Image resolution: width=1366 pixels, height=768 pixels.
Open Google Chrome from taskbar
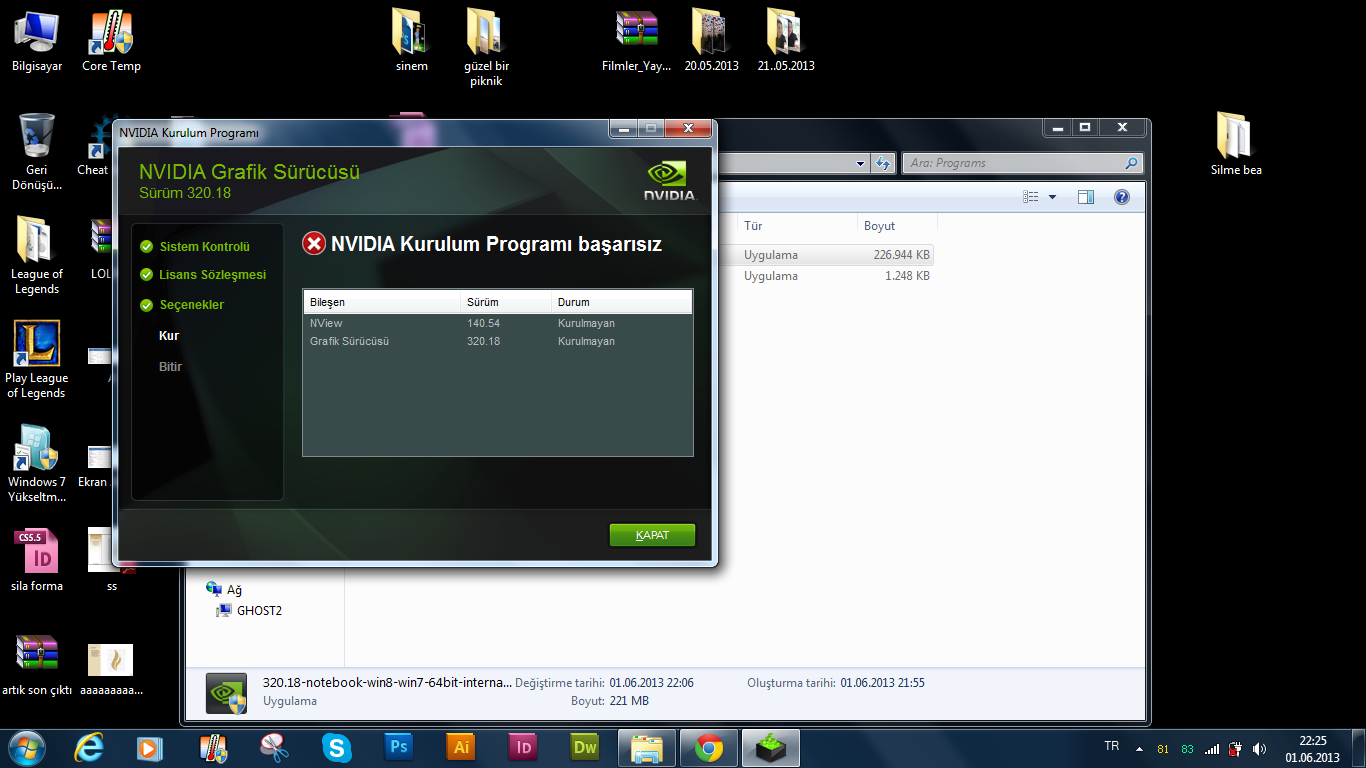pos(709,747)
